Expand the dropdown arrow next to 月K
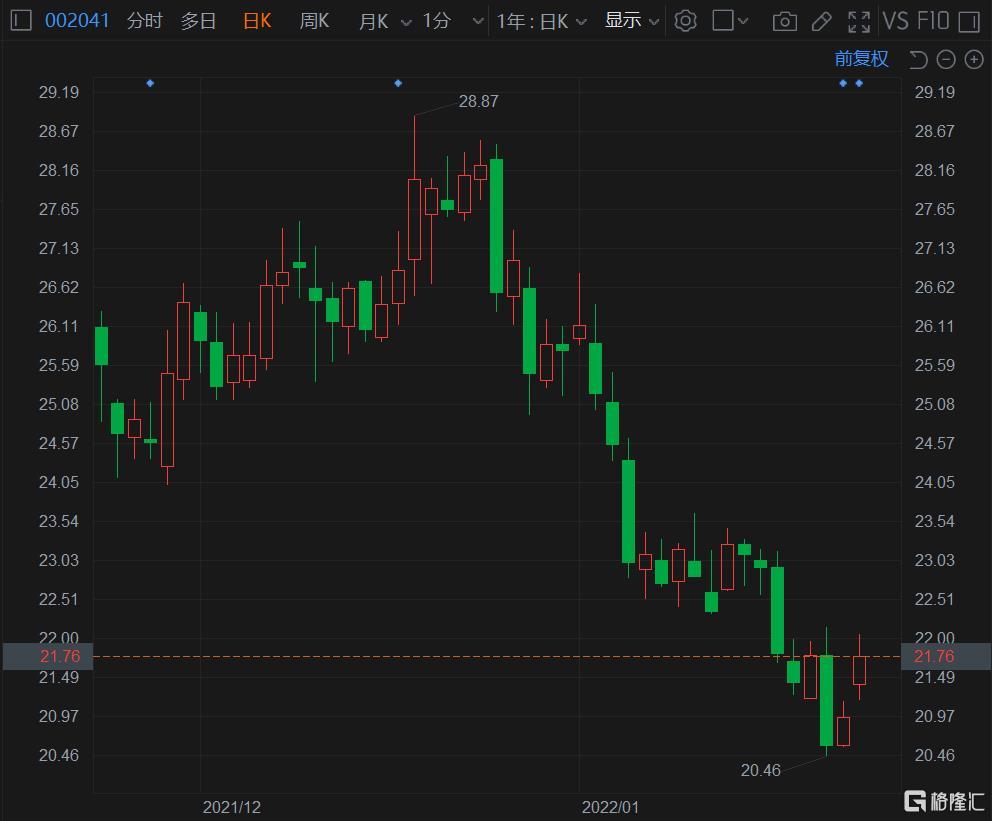Screen dimensions: 992x821 pos(406,23)
